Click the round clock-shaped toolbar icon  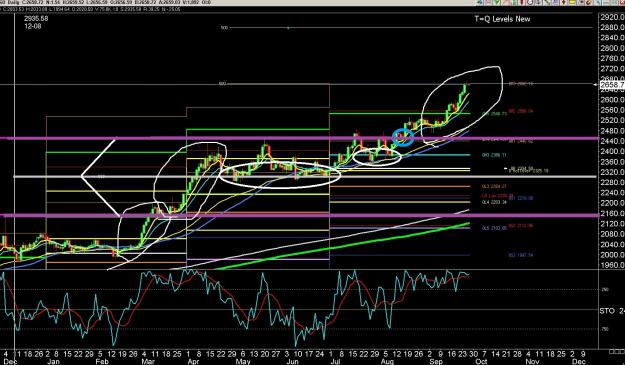coord(531,2)
